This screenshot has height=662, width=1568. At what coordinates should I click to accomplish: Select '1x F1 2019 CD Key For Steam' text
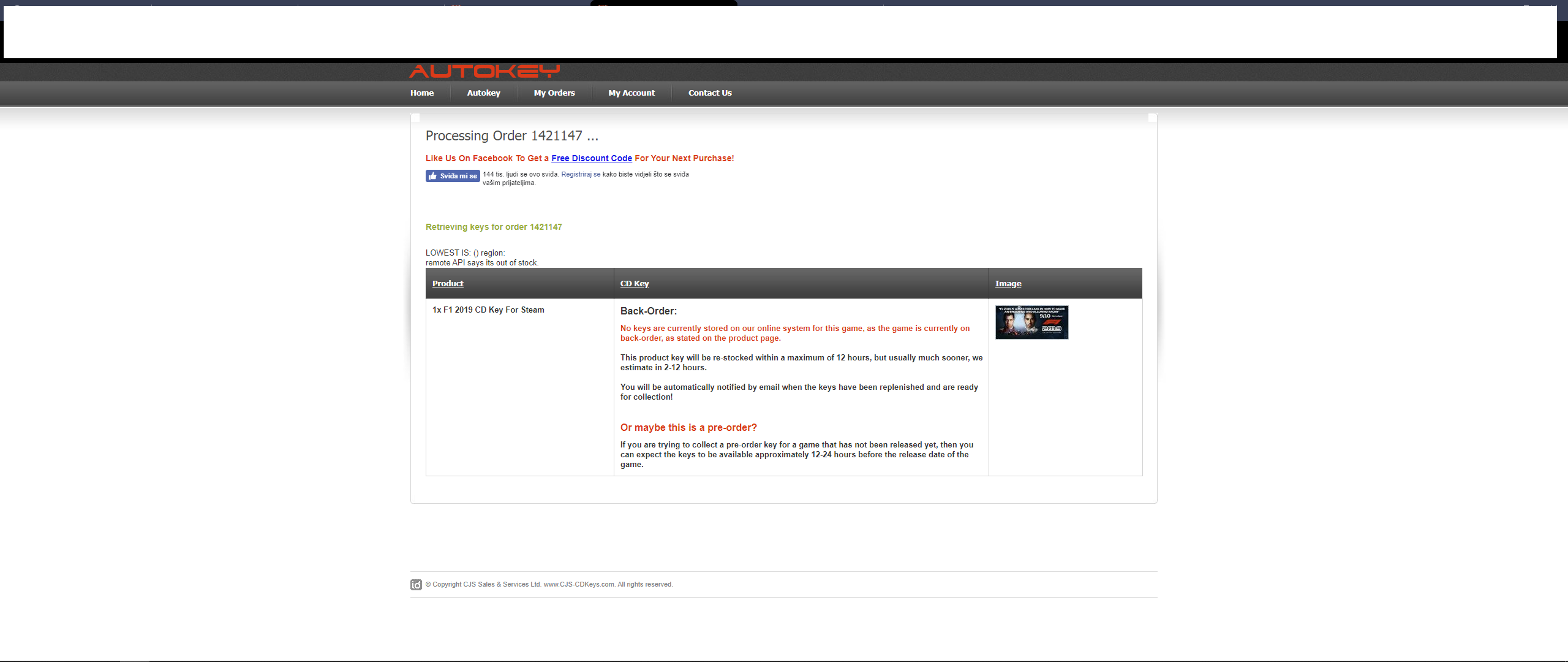tap(488, 310)
